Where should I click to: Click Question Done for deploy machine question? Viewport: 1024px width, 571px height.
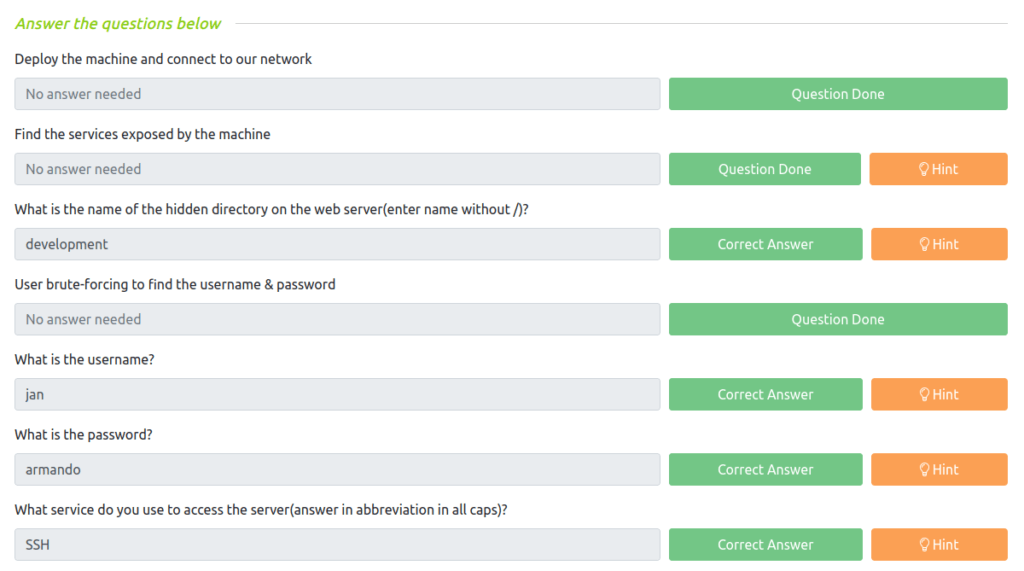(x=838, y=94)
